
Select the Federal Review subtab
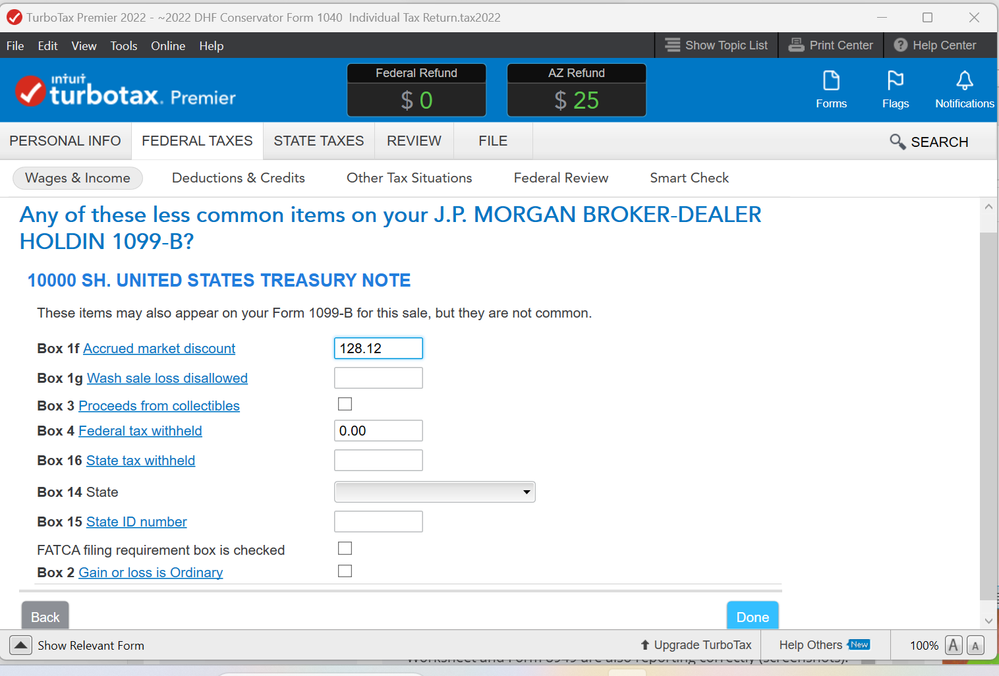(x=561, y=178)
